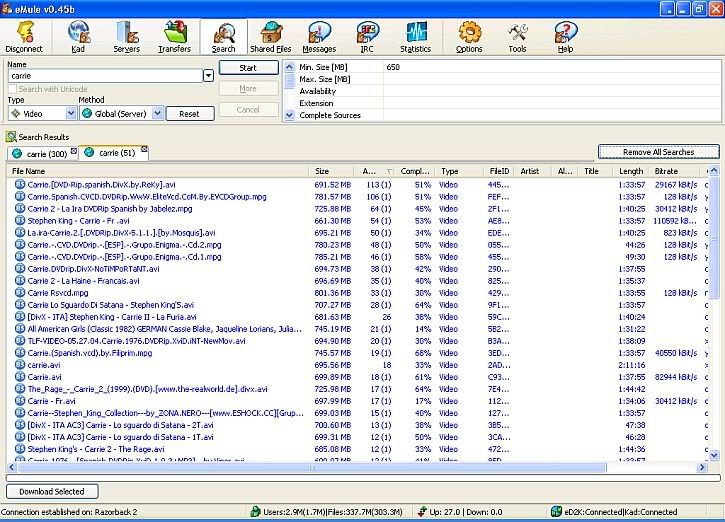Click upload/download arrows icon in status bar
This screenshot has height=522, width=725.
pos(422,511)
